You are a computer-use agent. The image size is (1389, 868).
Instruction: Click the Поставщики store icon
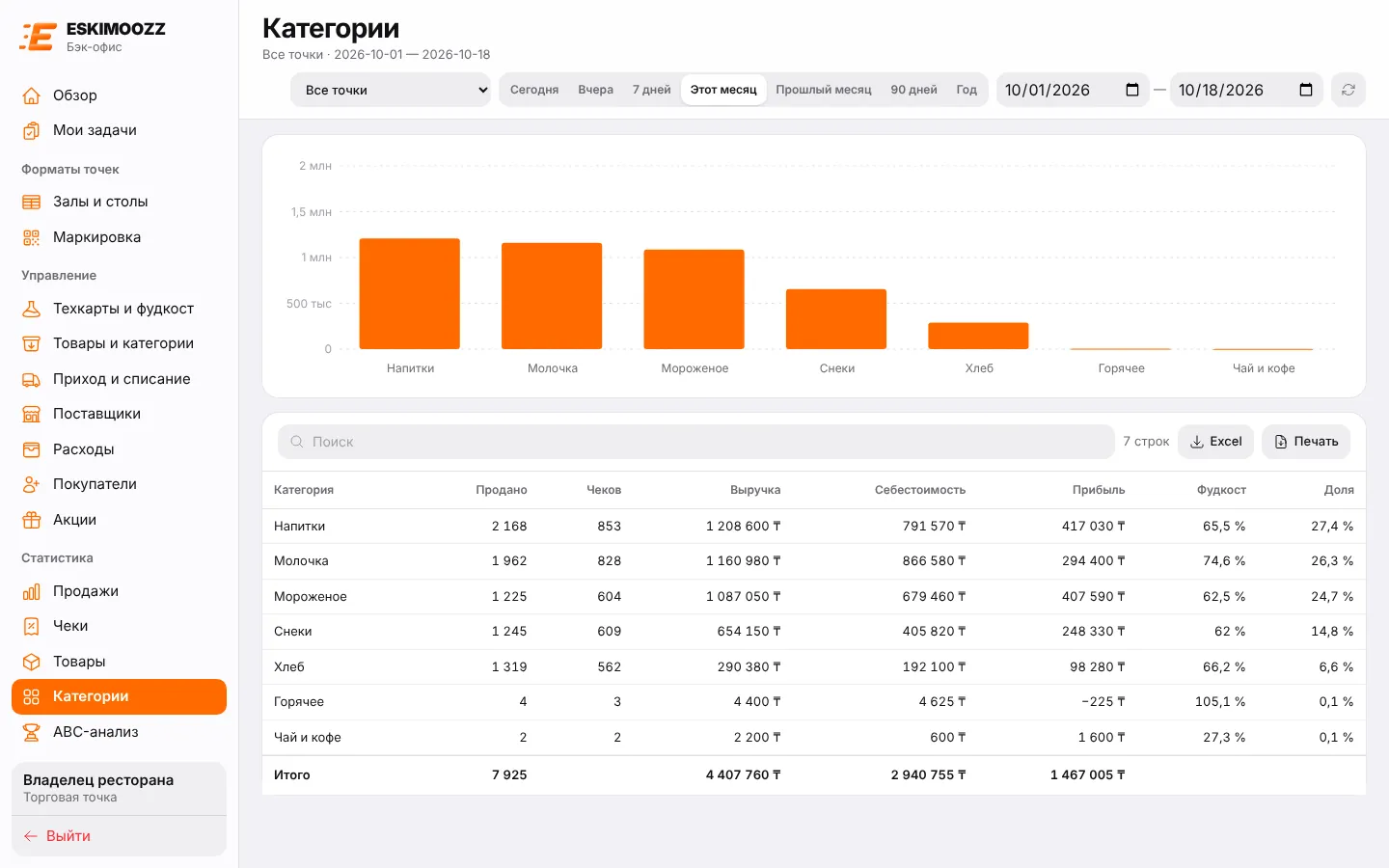point(32,414)
